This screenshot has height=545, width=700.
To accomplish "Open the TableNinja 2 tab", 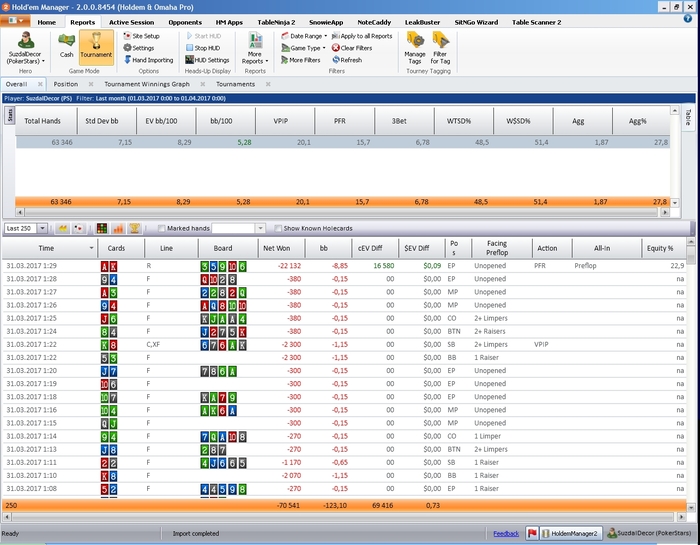I will click(x=276, y=22).
